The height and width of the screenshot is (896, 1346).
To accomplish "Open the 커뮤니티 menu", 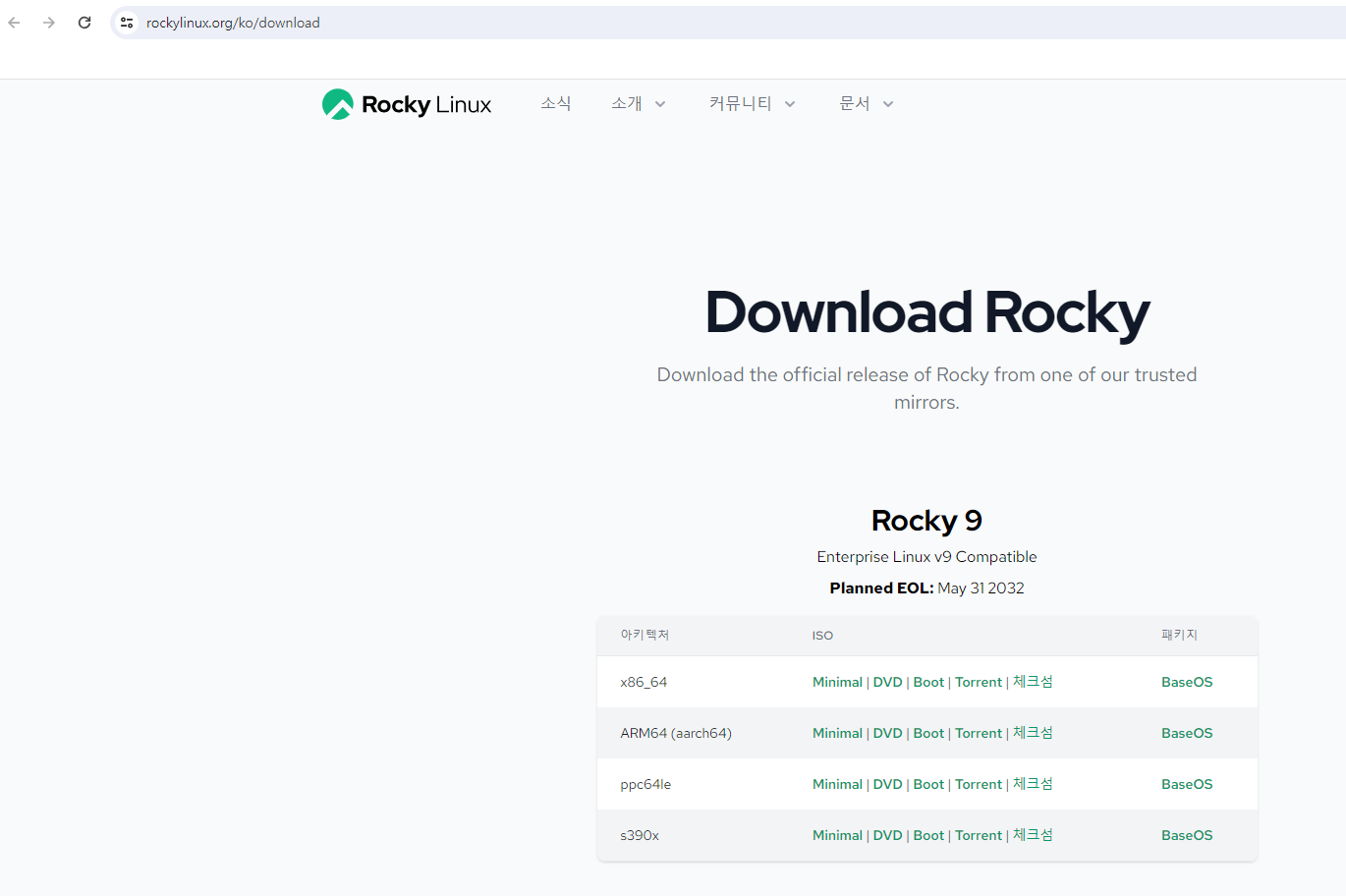I will pos(741,103).
